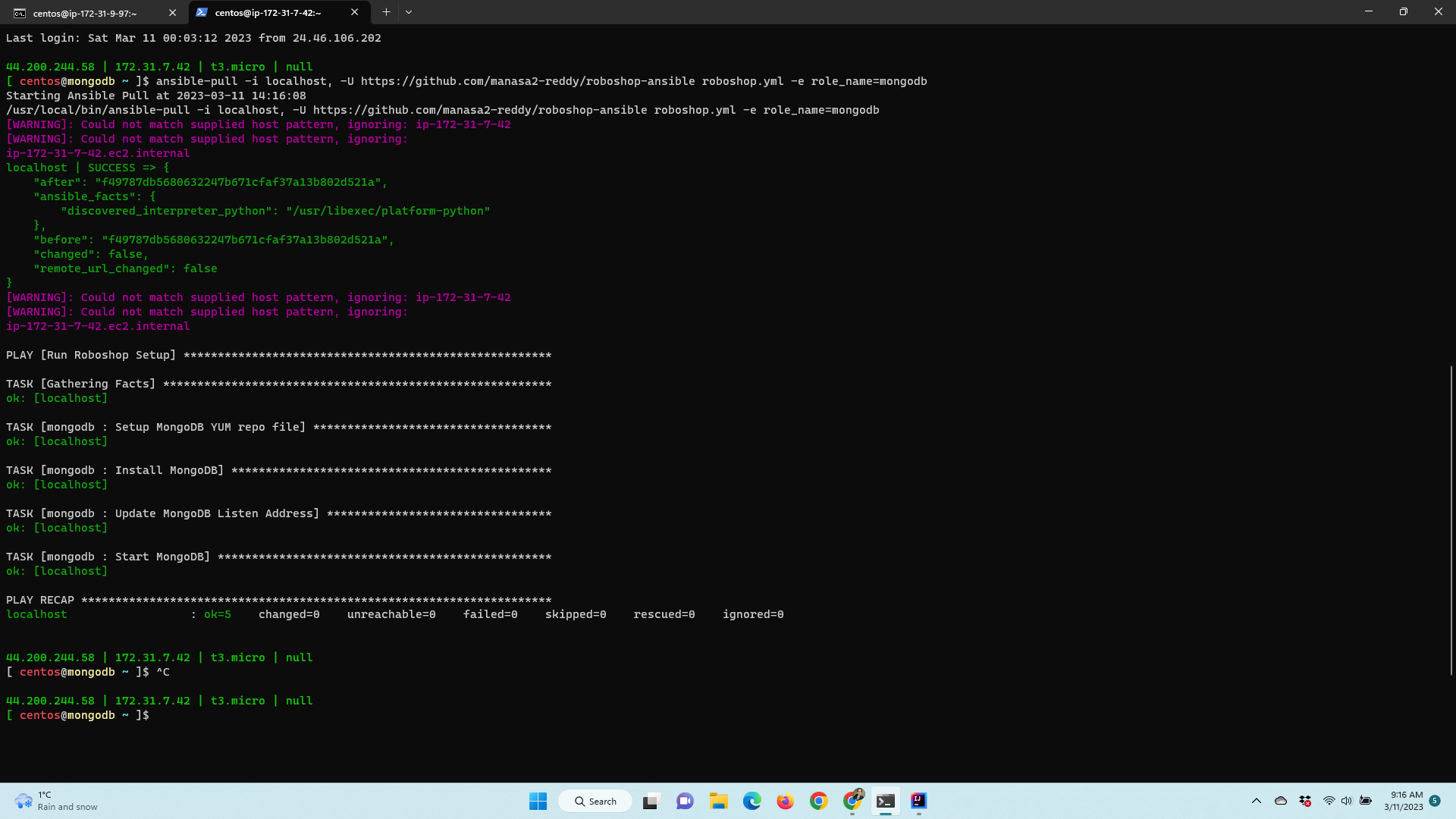Open OneDrive from the system tray
1456x819 pixels.
click(x=1281, y=801)
